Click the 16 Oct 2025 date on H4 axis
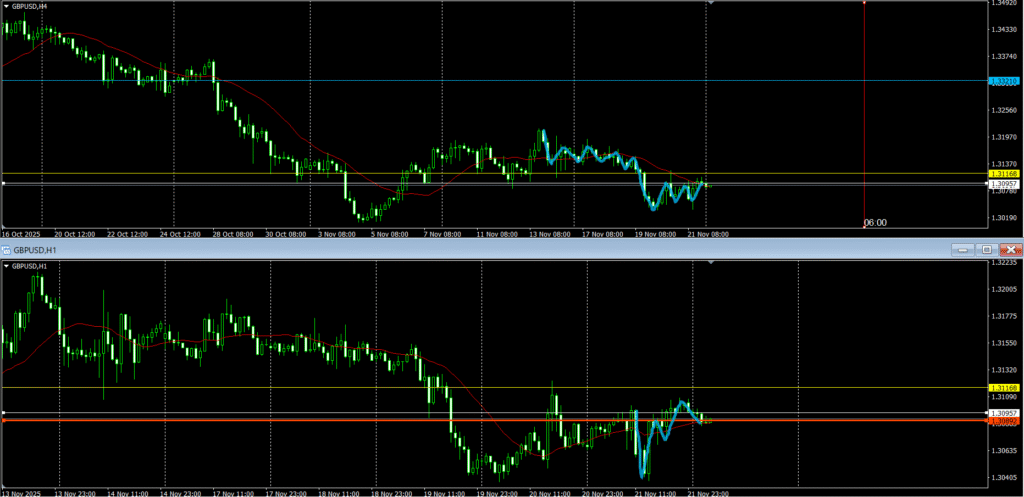Viewport: 1024px width, 497px height. click(20, 234)
